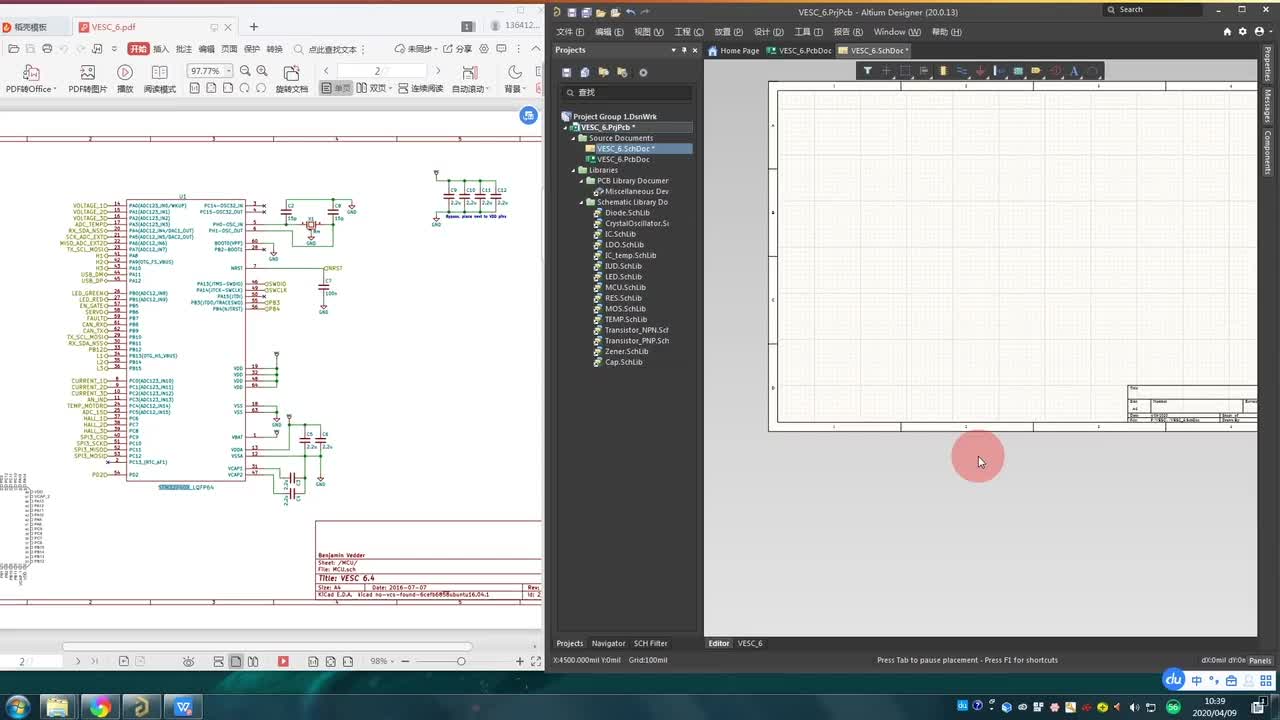This screenshot has height=720, width=1280.
Task: Go to Altium home icon at top right
Action: 1227,31
